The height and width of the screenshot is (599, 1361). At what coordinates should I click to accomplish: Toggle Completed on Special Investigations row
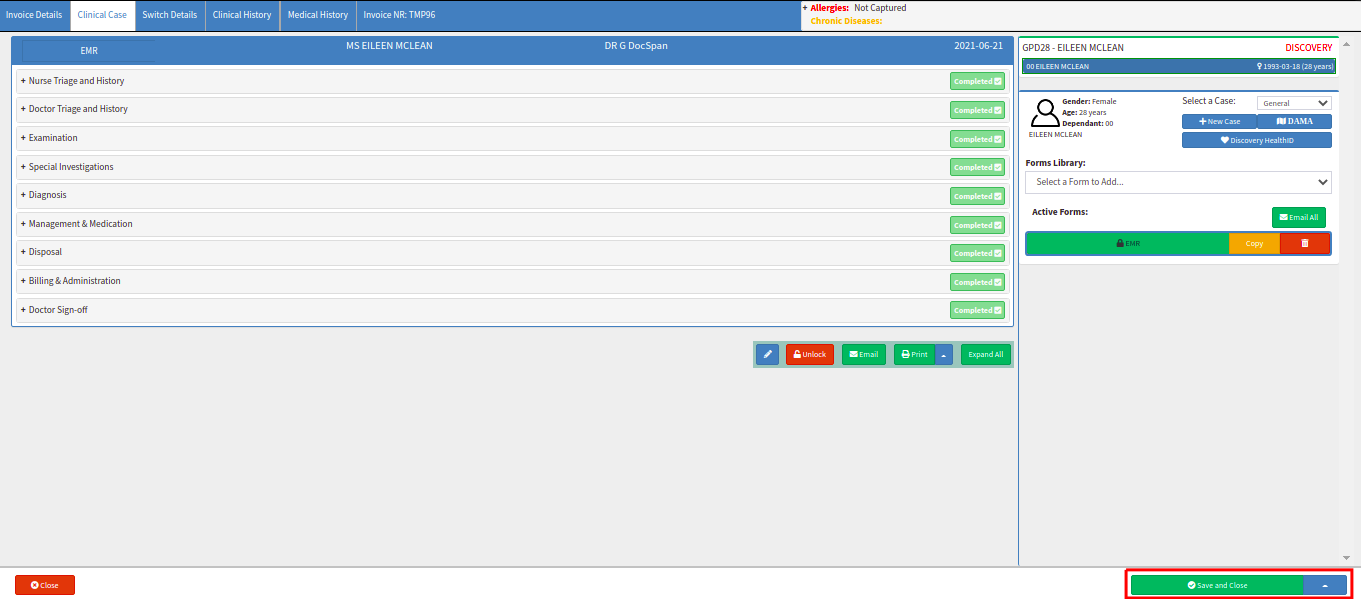point(977,167)
